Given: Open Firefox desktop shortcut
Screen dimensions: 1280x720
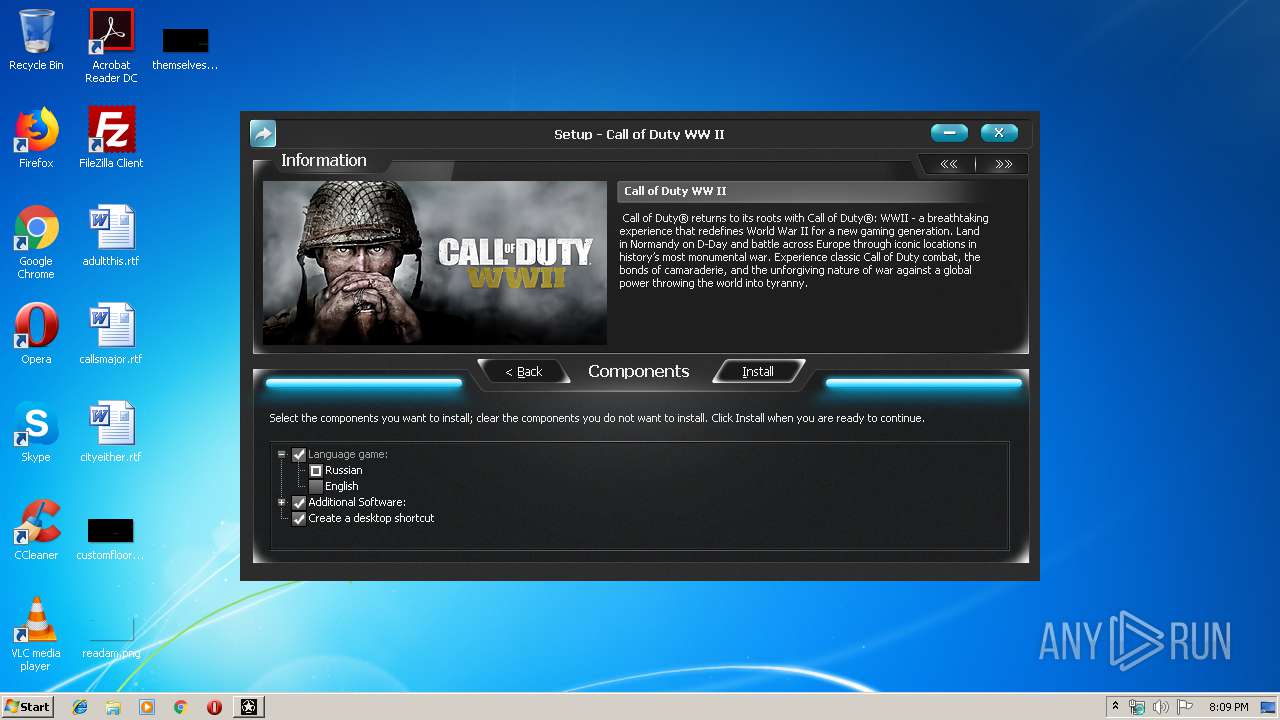Looking at the screenshot, I should click(36, 138).
